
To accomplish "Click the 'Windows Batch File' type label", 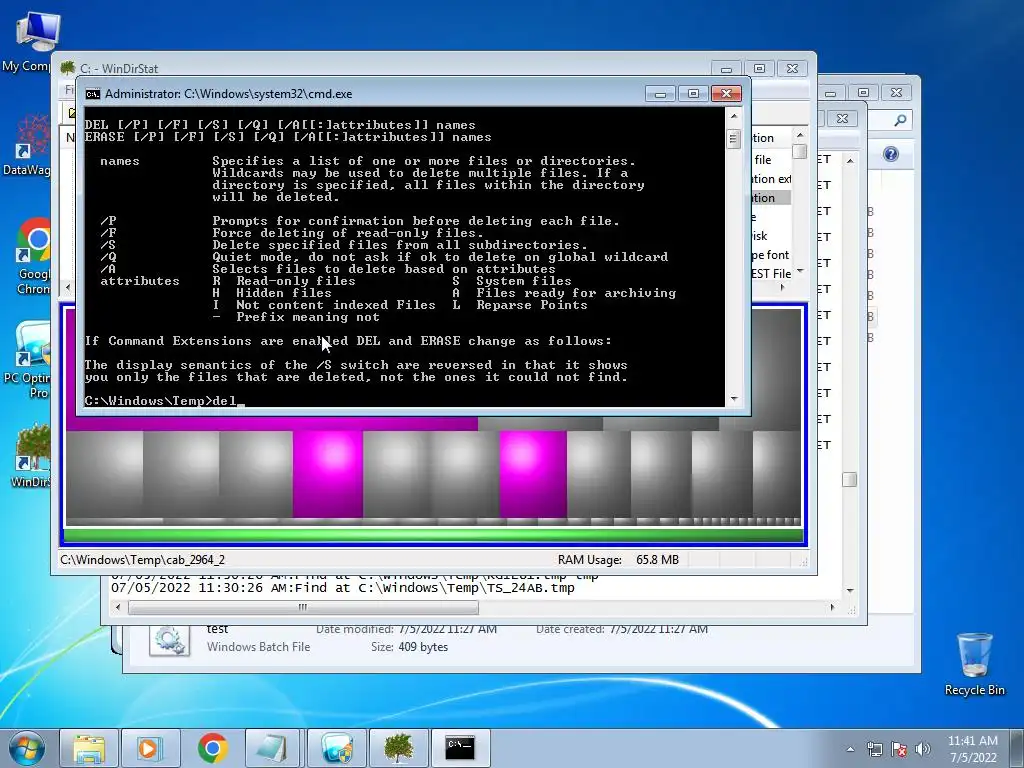I will pos(259,647).
